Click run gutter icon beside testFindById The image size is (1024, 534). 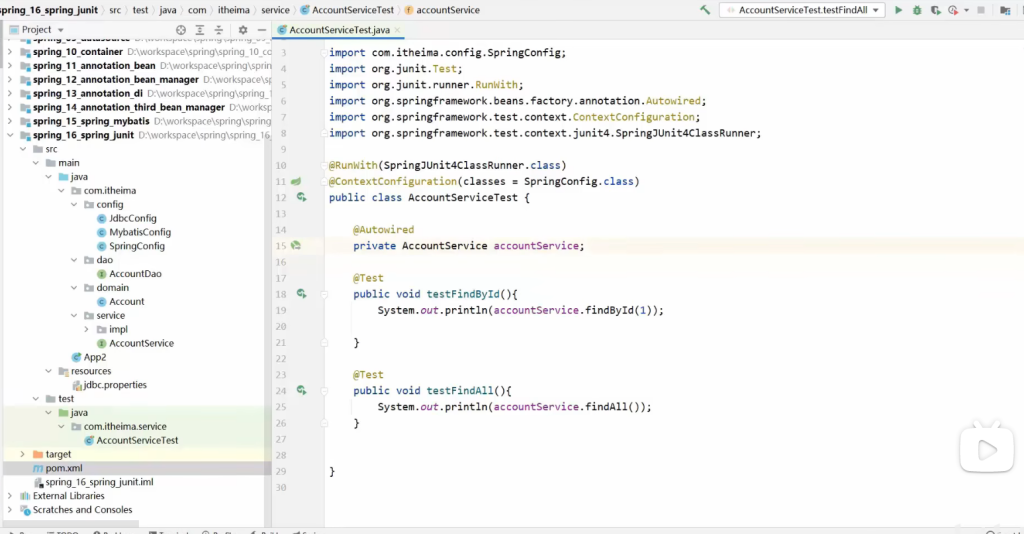tap(301, 294)
